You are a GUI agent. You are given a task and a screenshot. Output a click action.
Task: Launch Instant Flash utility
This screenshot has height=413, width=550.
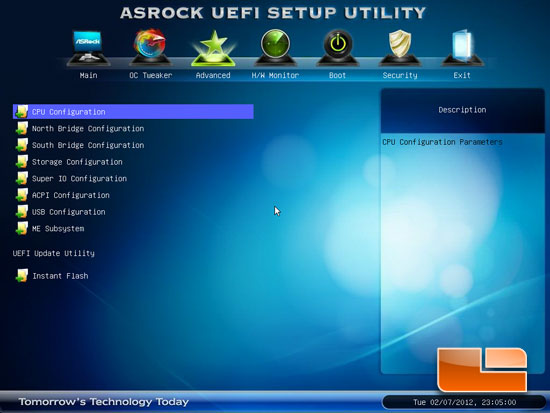tap(60, 276)
